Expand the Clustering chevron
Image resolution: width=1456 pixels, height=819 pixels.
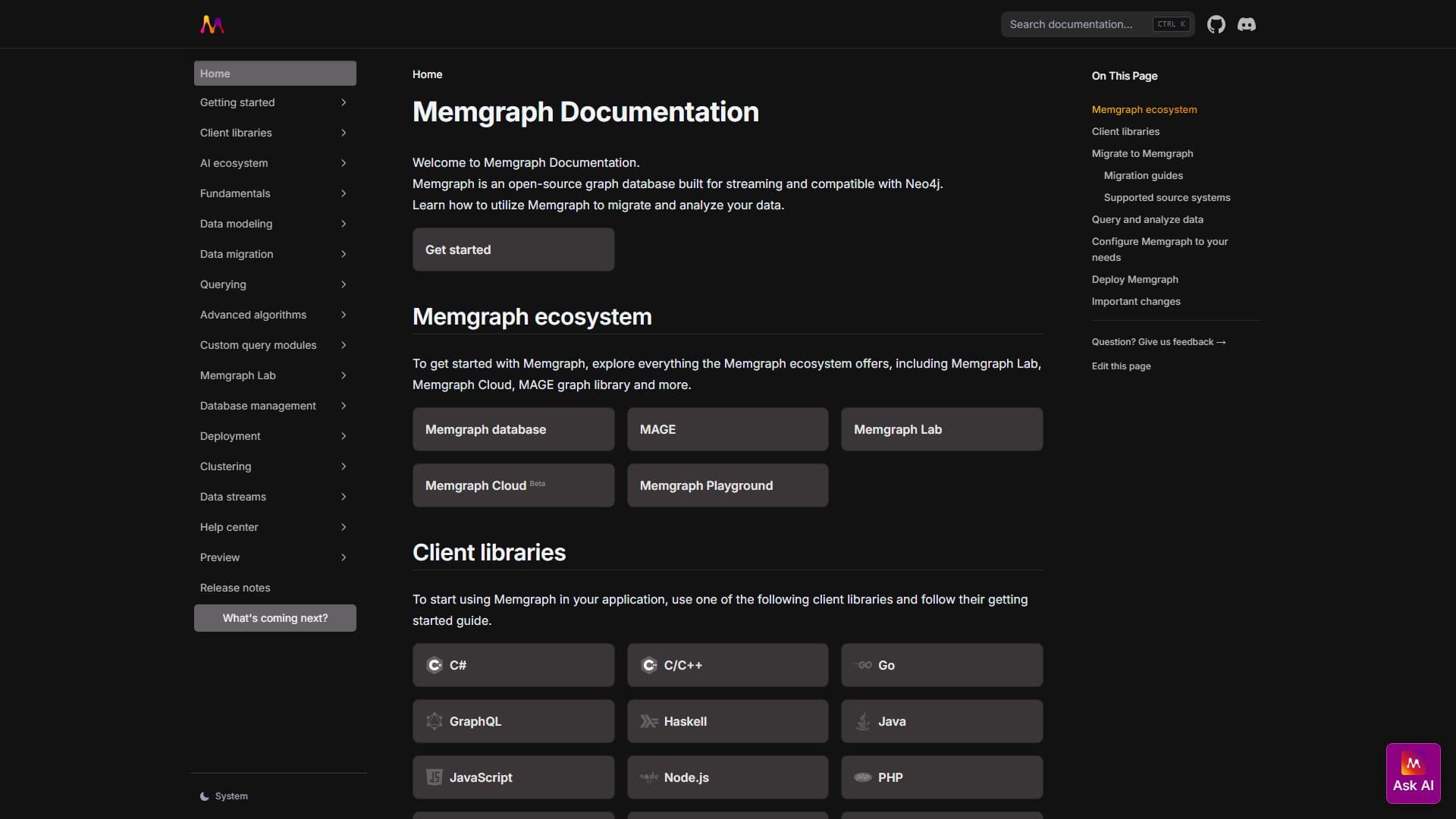tap(344, 466)
